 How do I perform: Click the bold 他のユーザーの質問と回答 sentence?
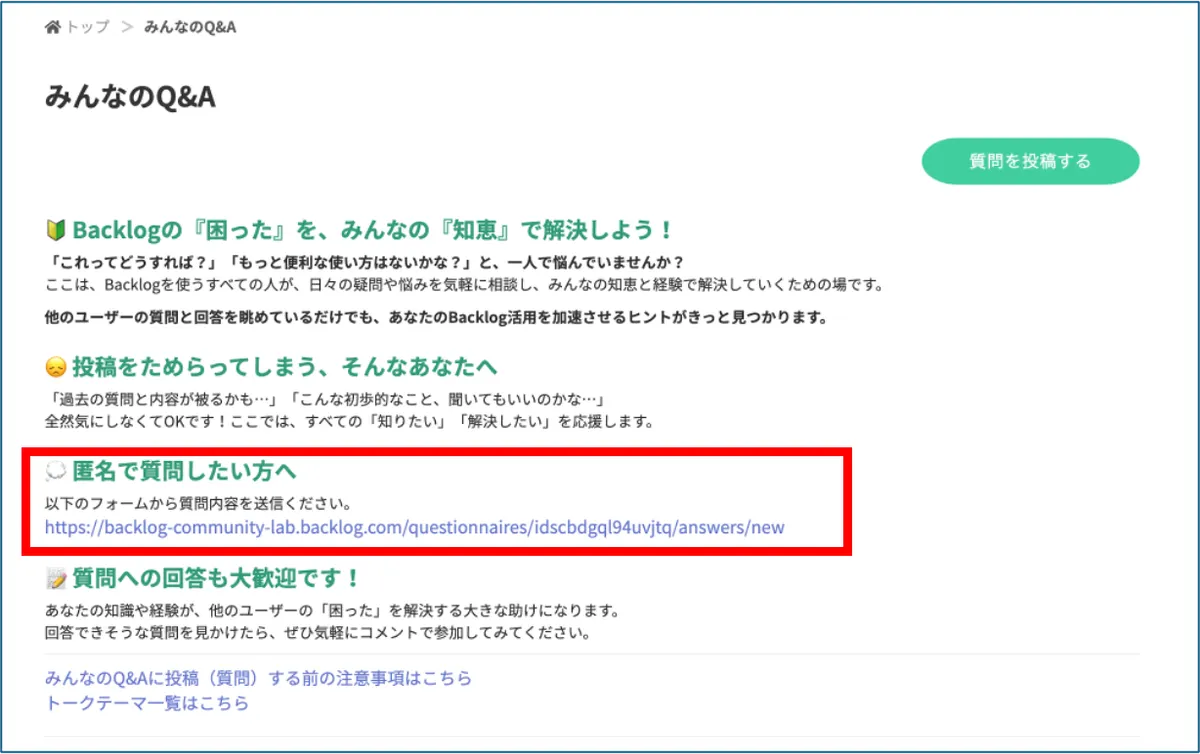(x=436, y=318)
